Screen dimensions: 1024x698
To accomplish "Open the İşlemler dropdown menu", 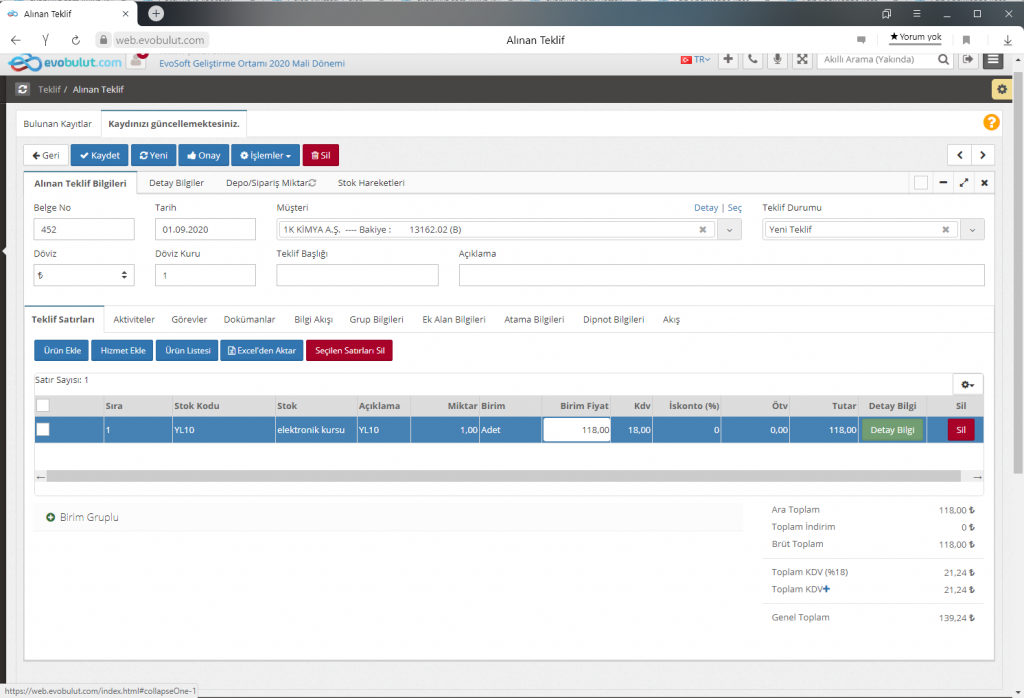I will click(265, 156).
